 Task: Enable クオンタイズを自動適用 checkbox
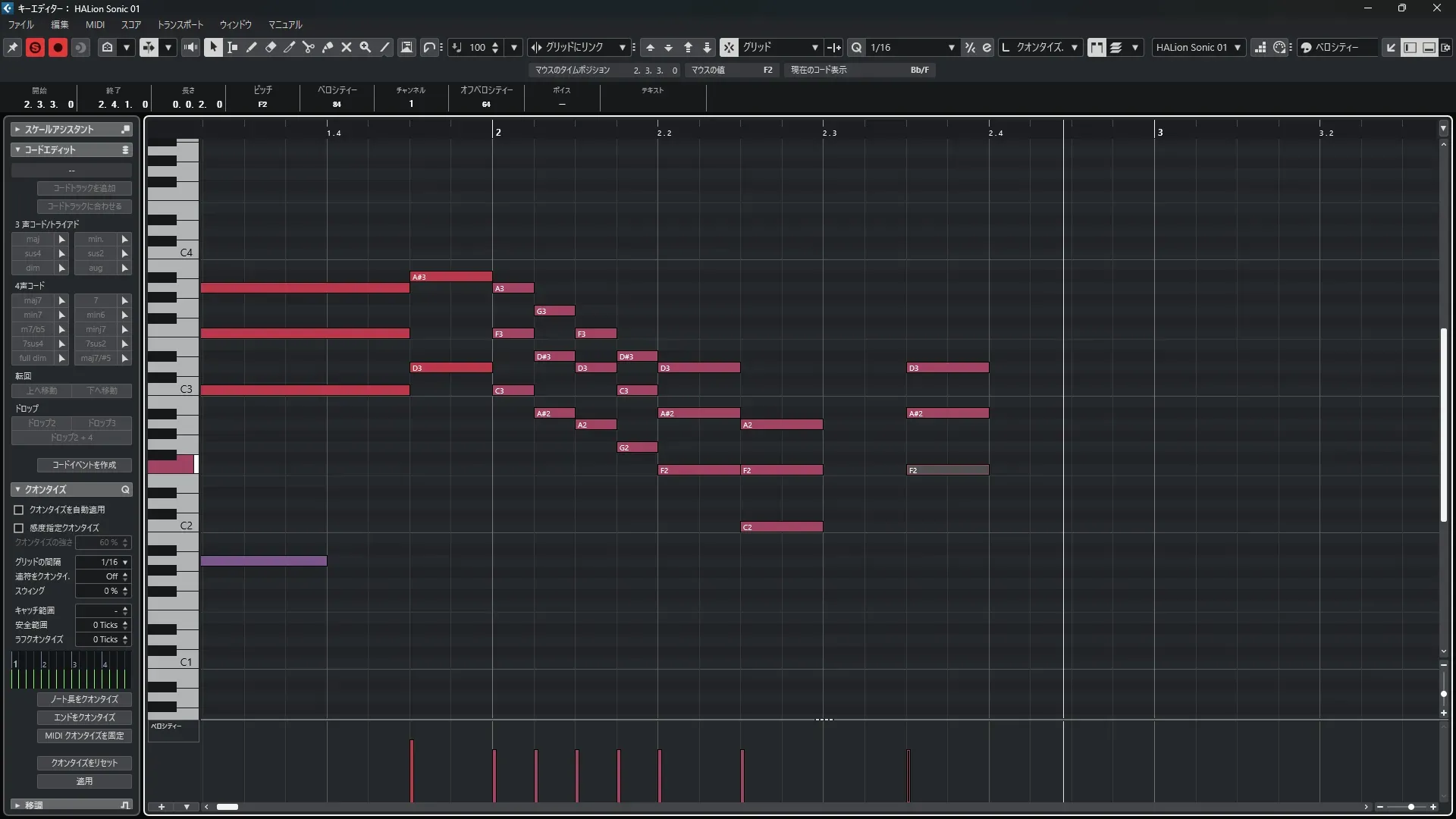[19, 510]
